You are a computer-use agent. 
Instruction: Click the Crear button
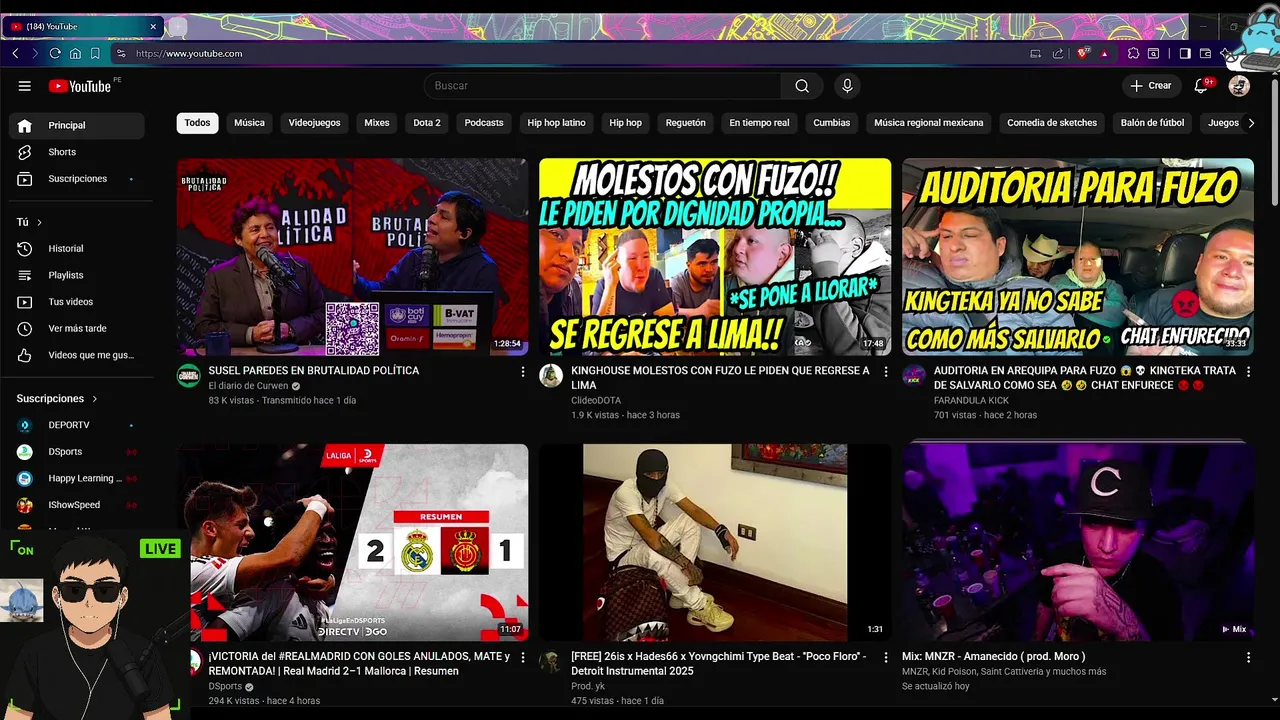(1151, 86)
